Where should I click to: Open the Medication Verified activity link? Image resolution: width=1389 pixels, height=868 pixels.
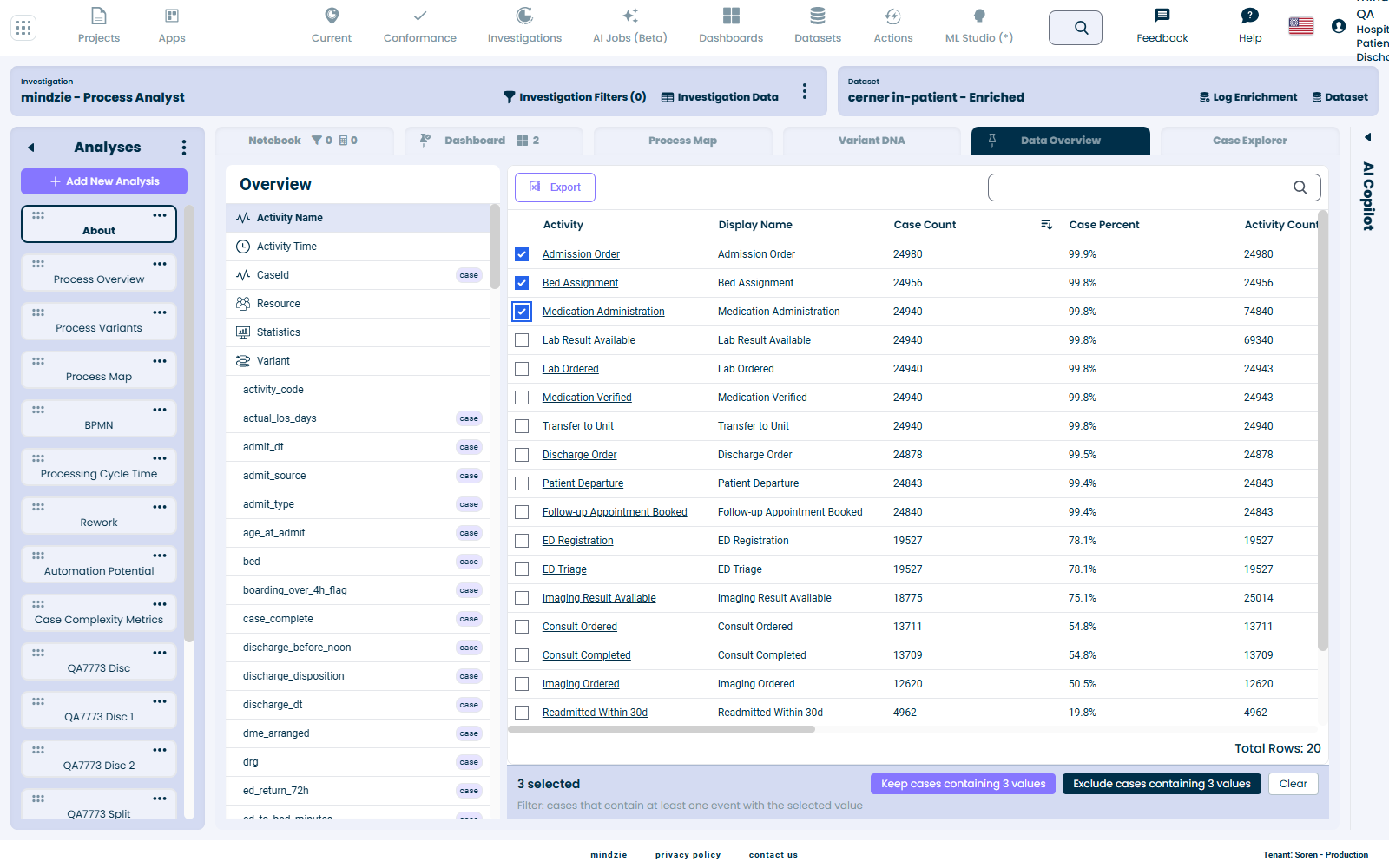pos(587,398)
